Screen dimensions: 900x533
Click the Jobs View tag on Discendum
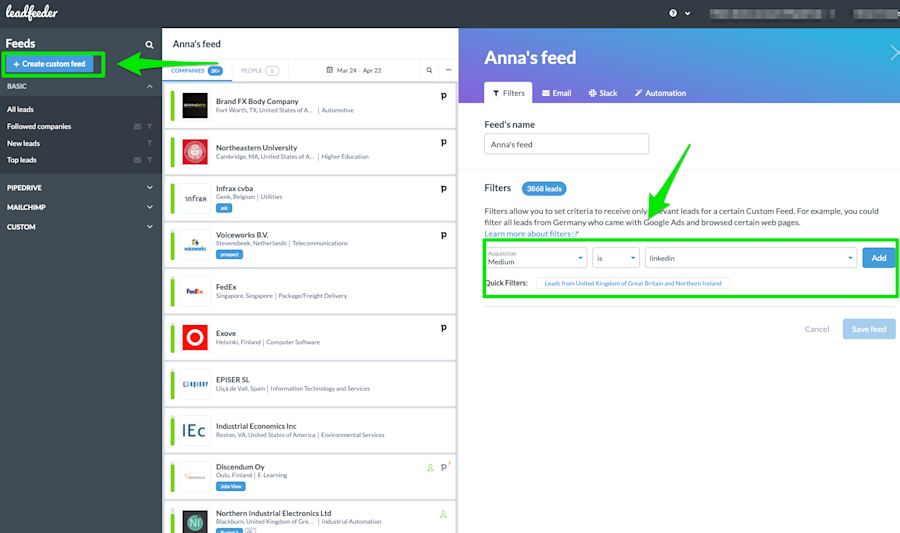click(231, 487)
